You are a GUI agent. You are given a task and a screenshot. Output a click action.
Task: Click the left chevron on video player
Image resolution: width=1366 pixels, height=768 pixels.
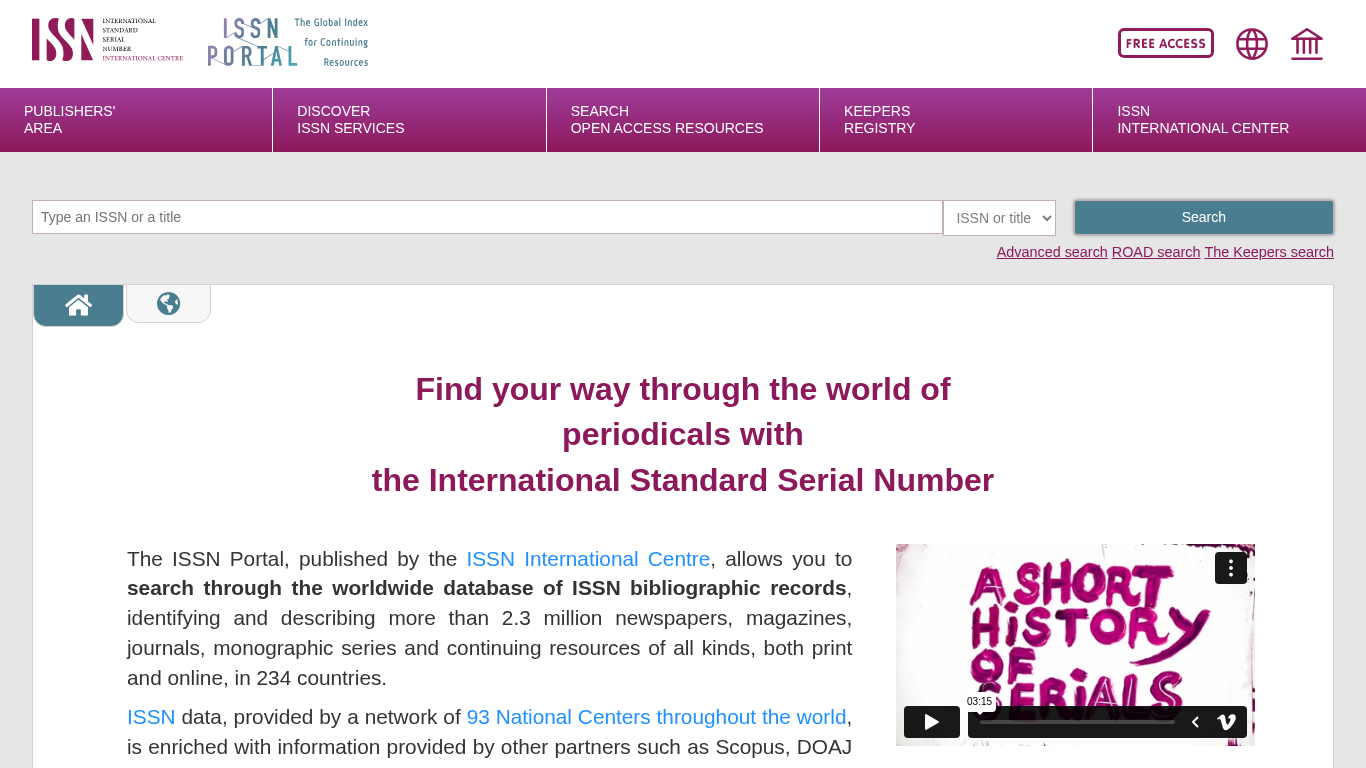coord(1195,722)
